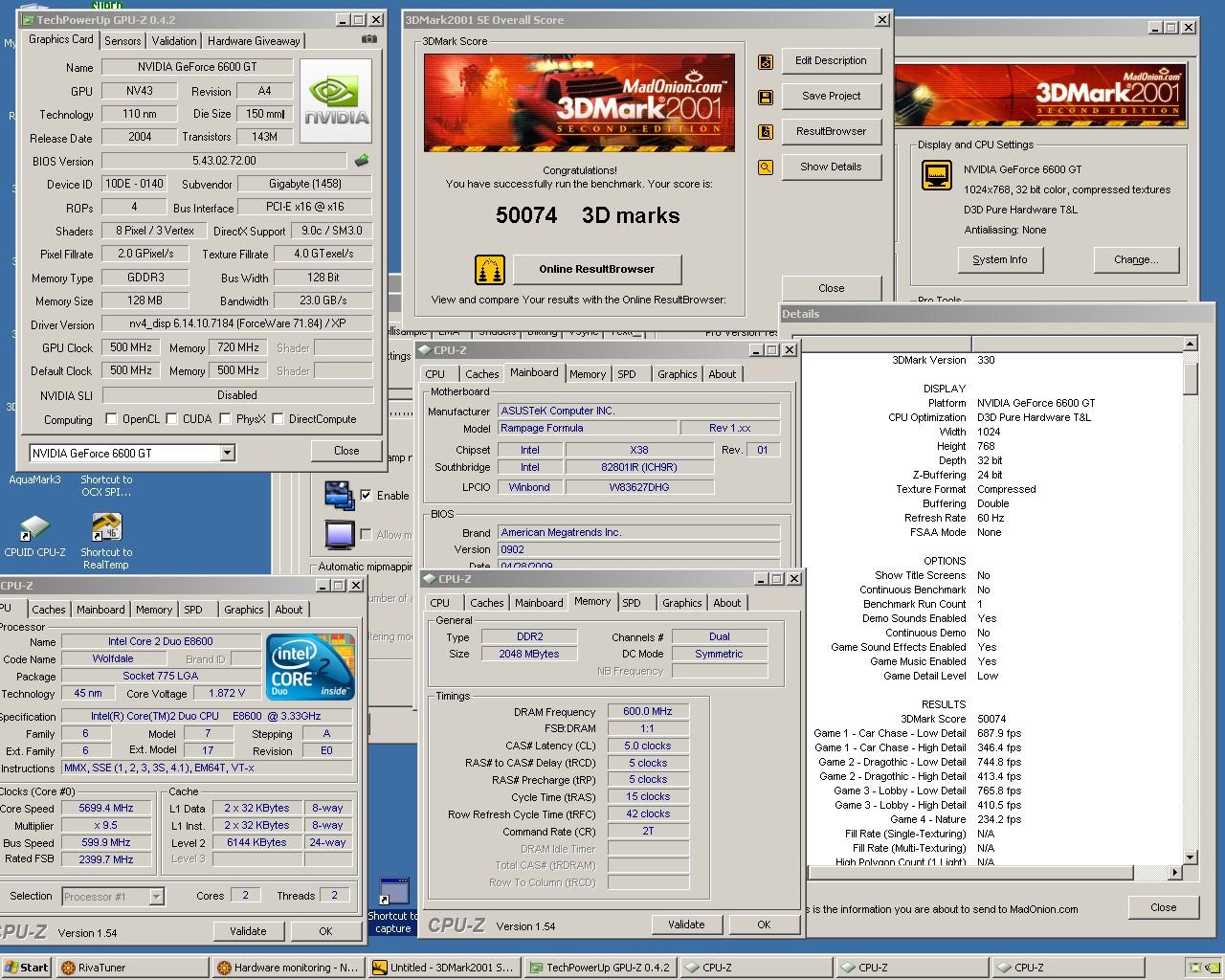Click the Show Details button
1225x980 pixels.
click(831, 167)
